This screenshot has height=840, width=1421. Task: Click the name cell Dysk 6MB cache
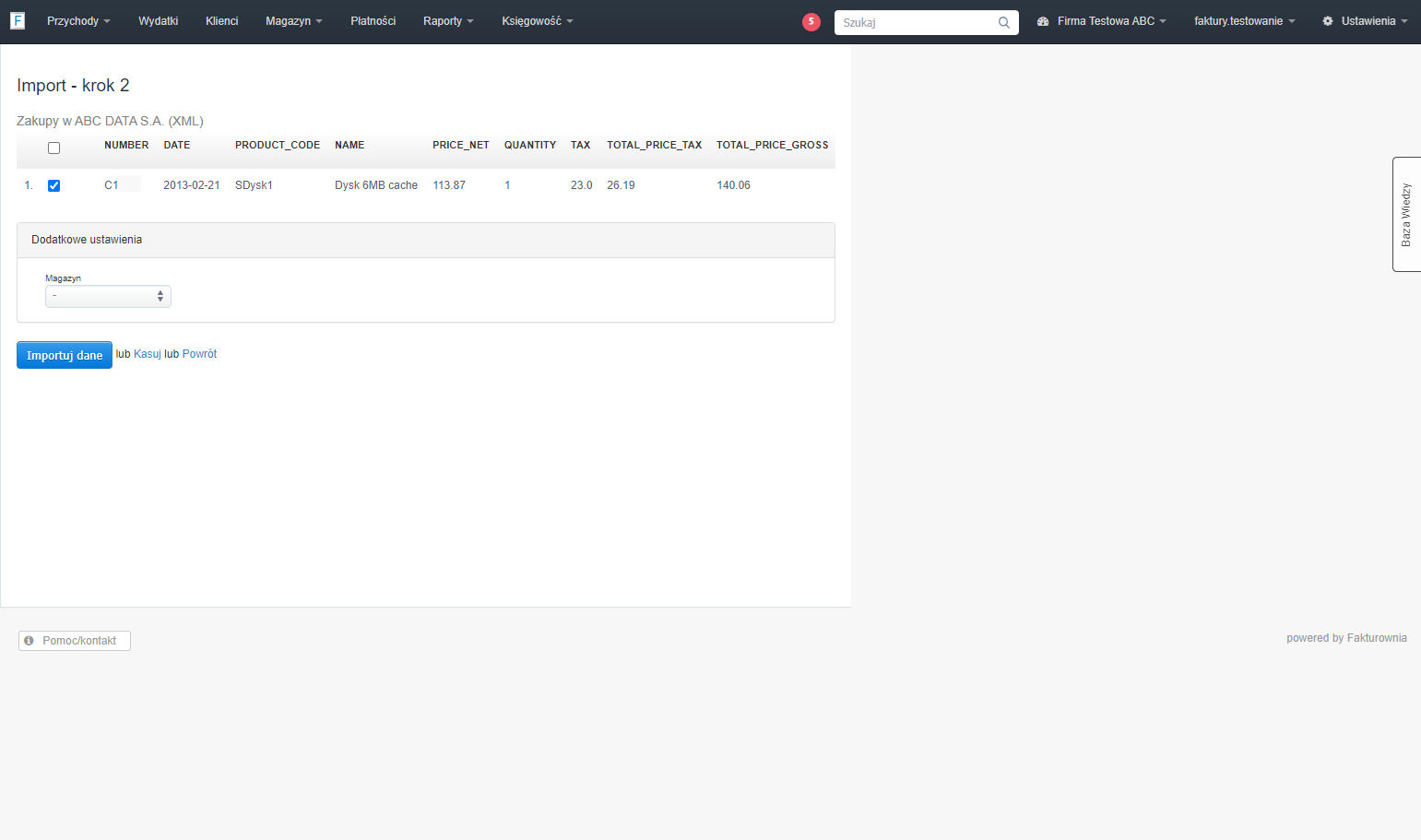376,185
